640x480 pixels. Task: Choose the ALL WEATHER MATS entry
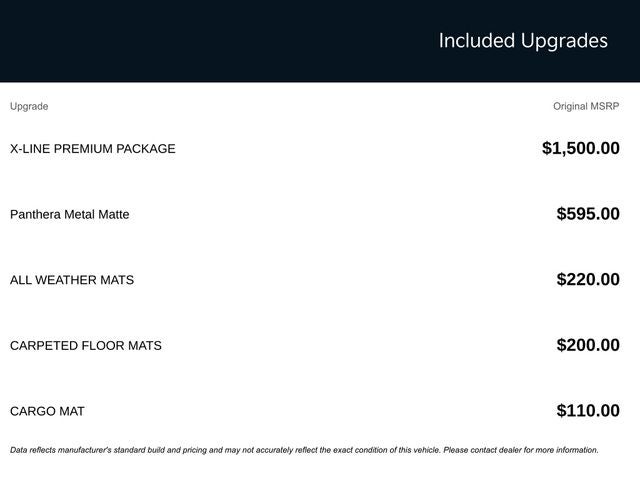click(71, 280)
